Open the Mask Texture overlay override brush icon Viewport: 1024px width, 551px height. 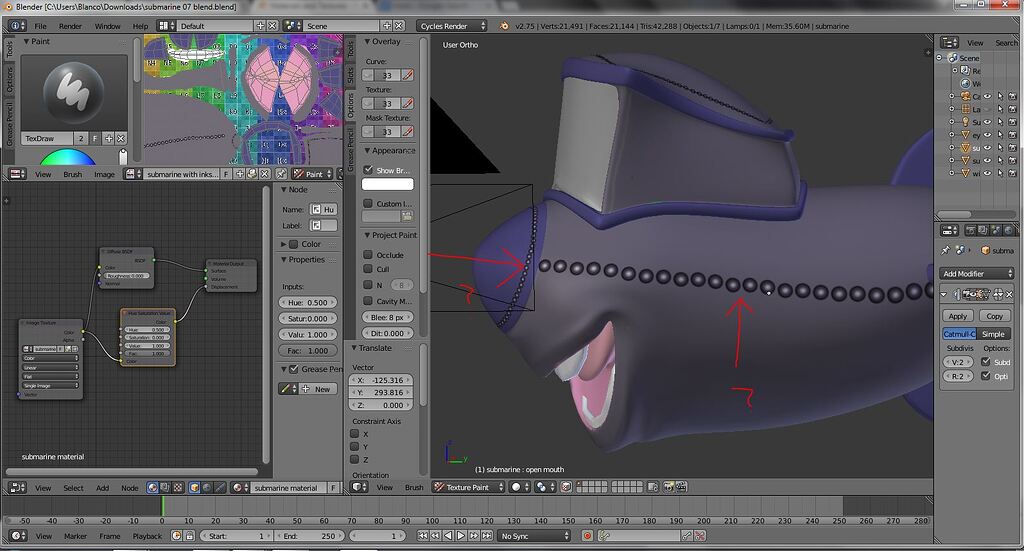pos(408,132)
